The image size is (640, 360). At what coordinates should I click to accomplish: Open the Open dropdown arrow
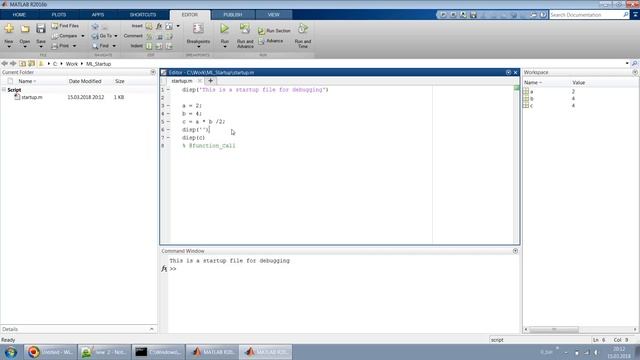point(25,47)
